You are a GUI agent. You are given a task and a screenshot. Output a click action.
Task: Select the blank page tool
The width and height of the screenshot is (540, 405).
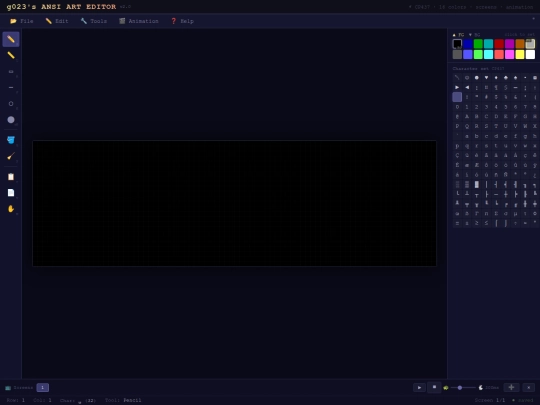click(11, 193)
